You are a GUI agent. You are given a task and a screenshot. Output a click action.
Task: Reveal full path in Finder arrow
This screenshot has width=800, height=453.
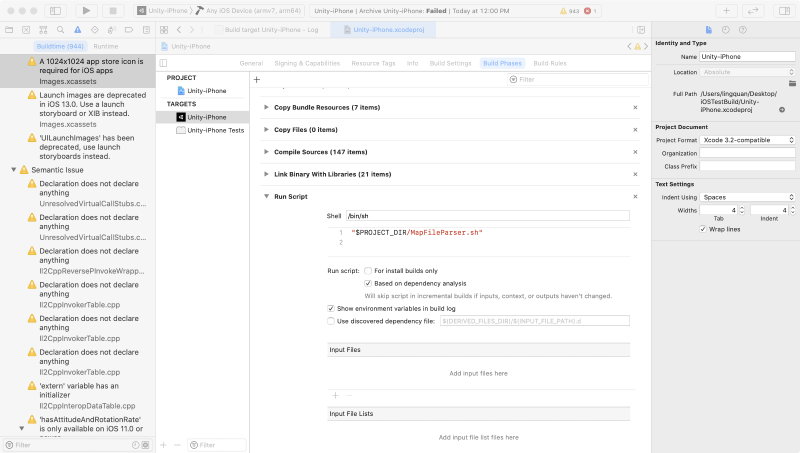782,110
